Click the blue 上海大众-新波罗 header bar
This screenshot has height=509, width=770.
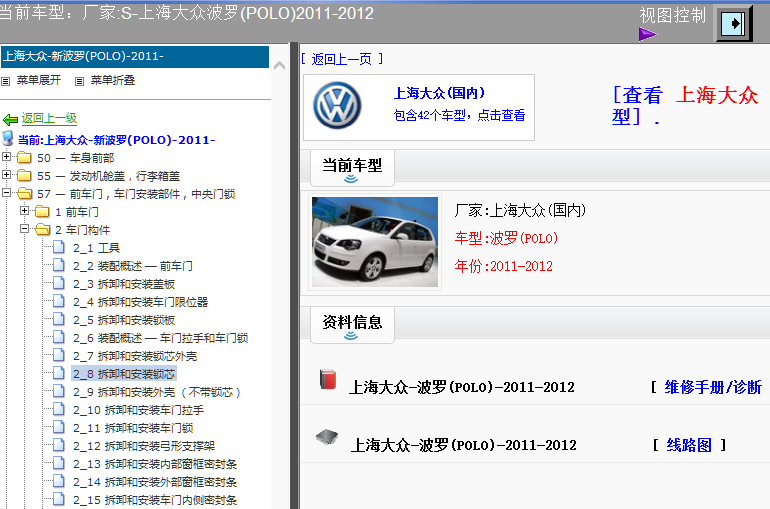click(135, 56)
